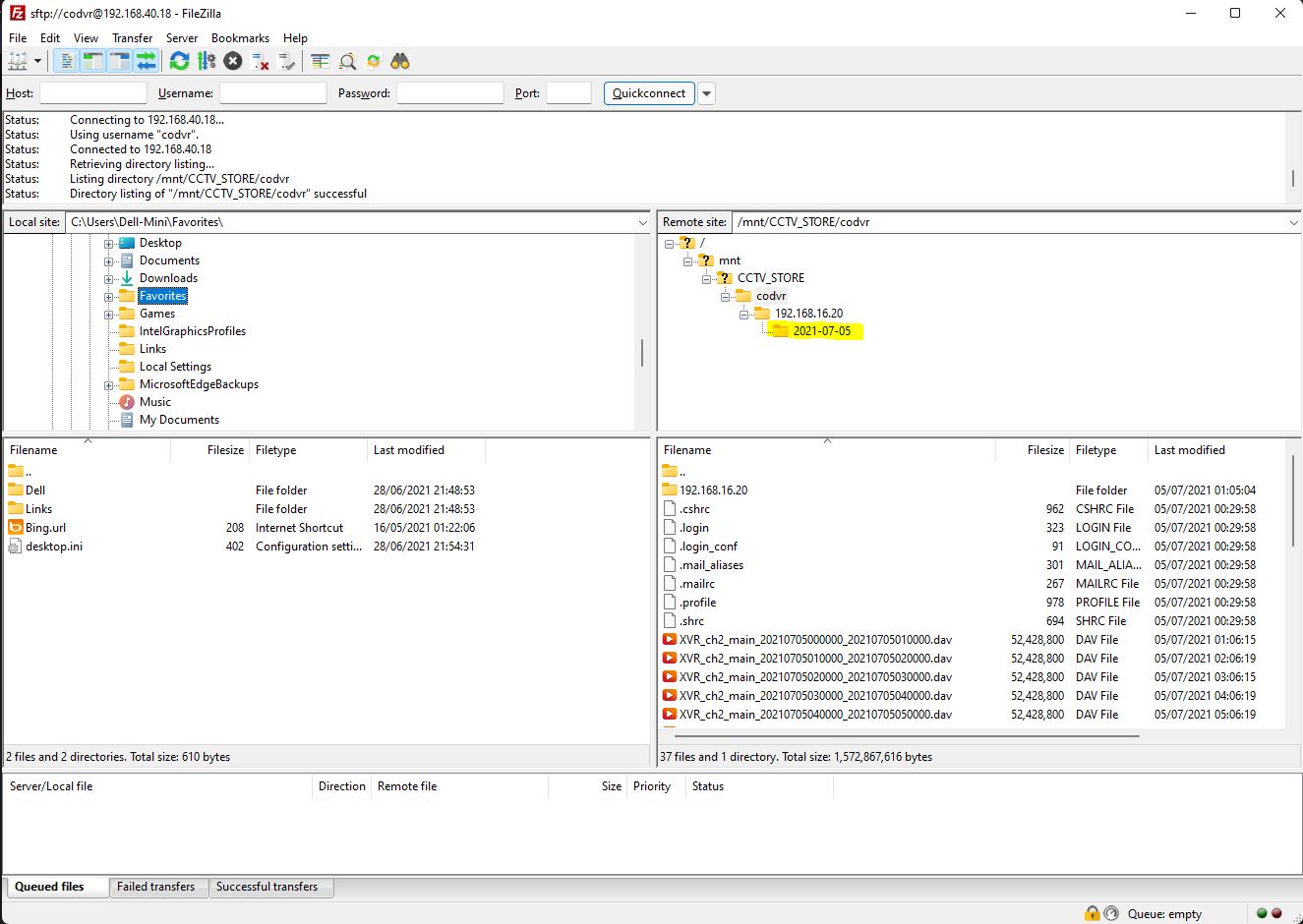Click the speed limits icon in status bar

coord(1111,913)
